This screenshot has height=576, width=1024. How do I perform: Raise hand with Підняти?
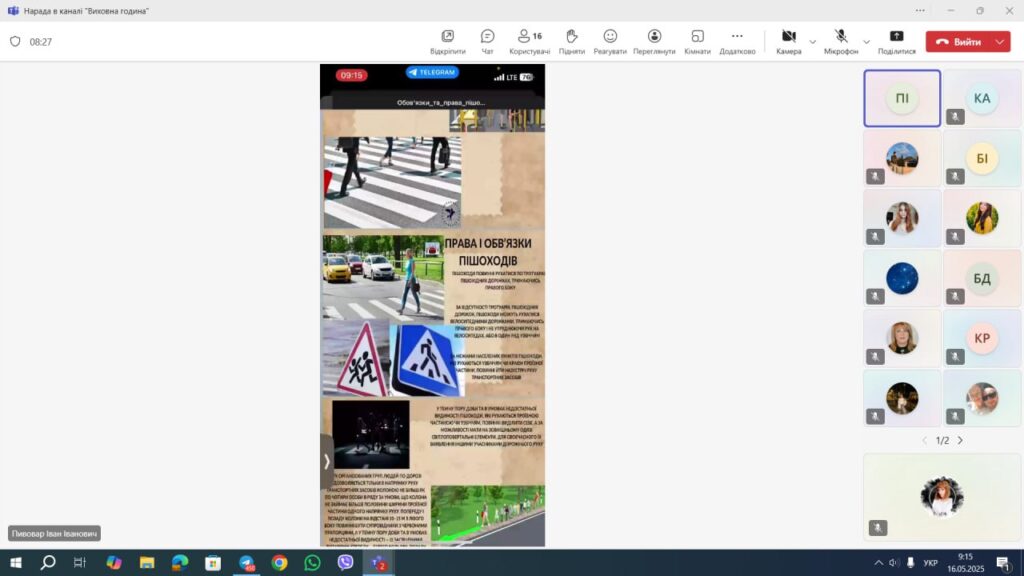click(571, 42)
